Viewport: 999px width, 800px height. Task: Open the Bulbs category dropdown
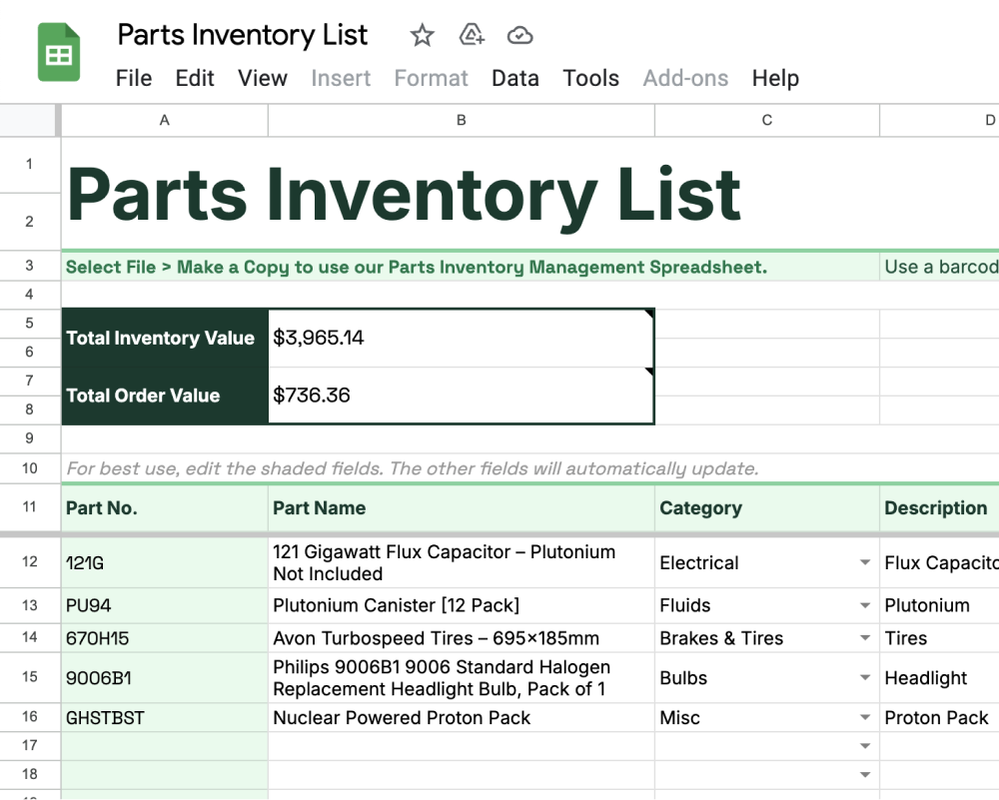click(865, 678)
